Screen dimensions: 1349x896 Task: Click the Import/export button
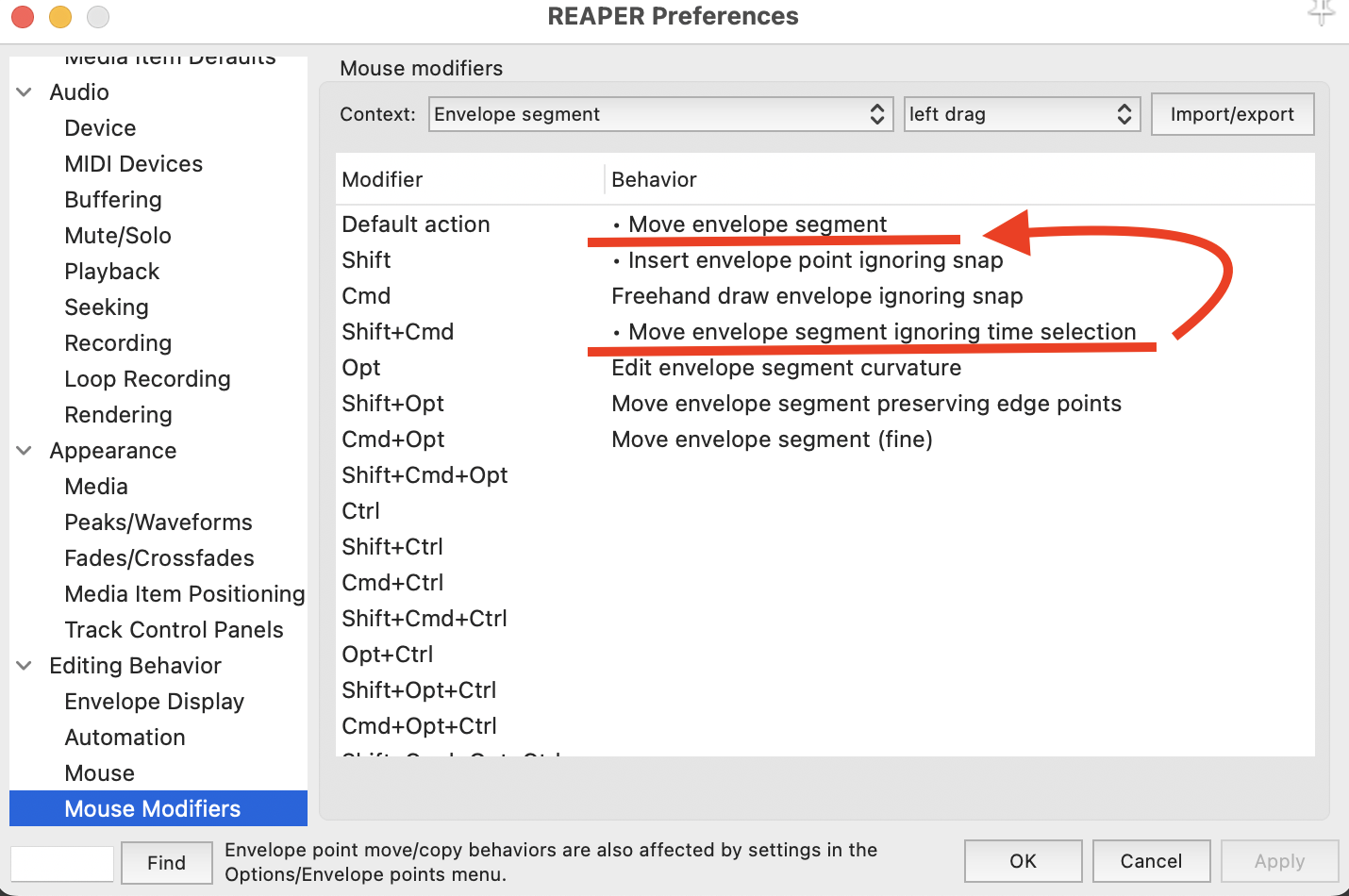(1232, 114)
